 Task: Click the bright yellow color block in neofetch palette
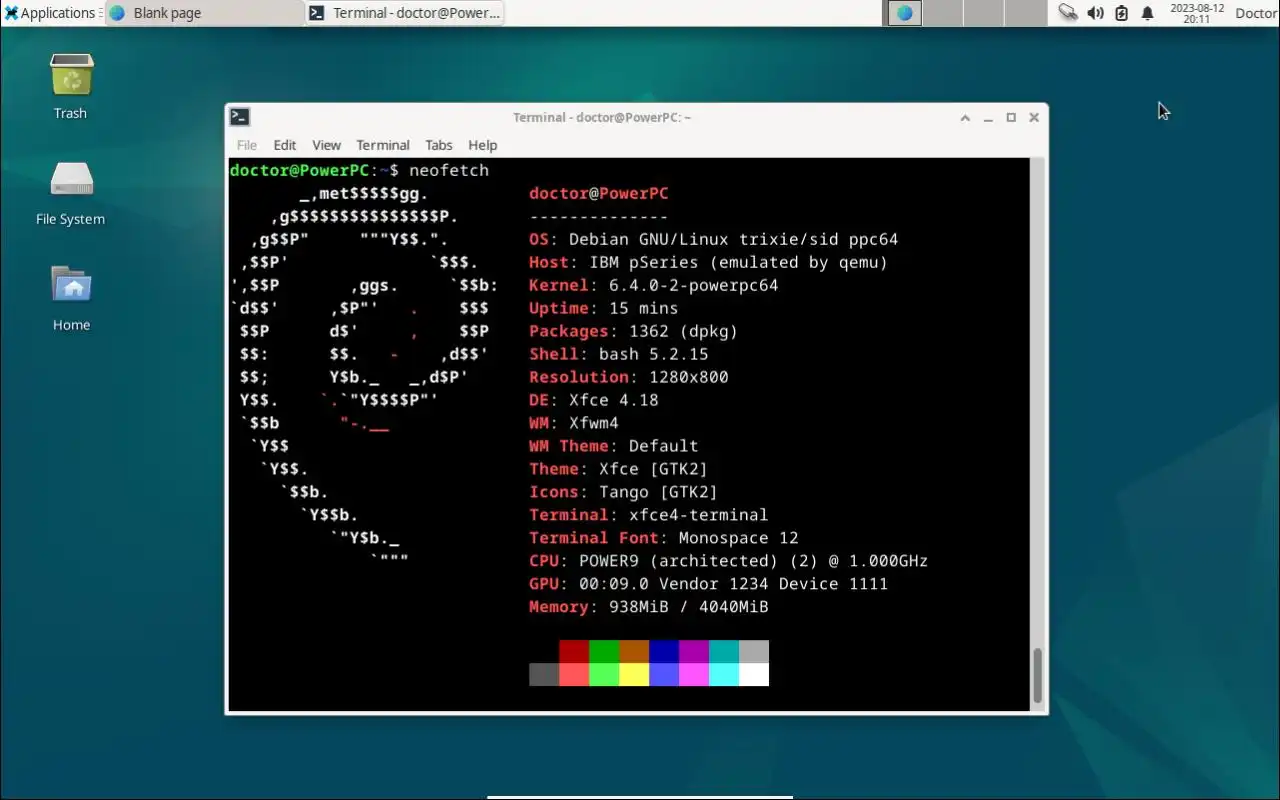634,675
